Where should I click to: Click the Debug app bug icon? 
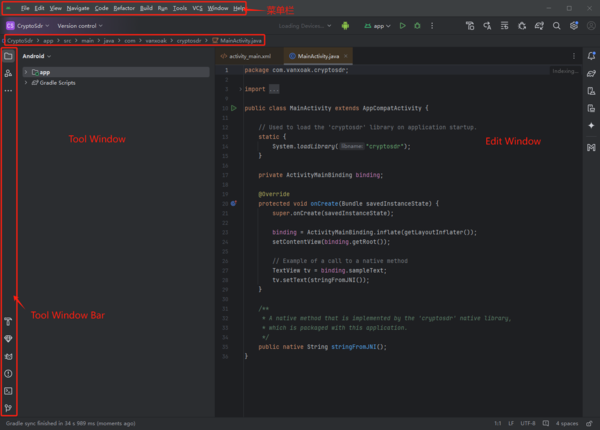click(418, 25)
